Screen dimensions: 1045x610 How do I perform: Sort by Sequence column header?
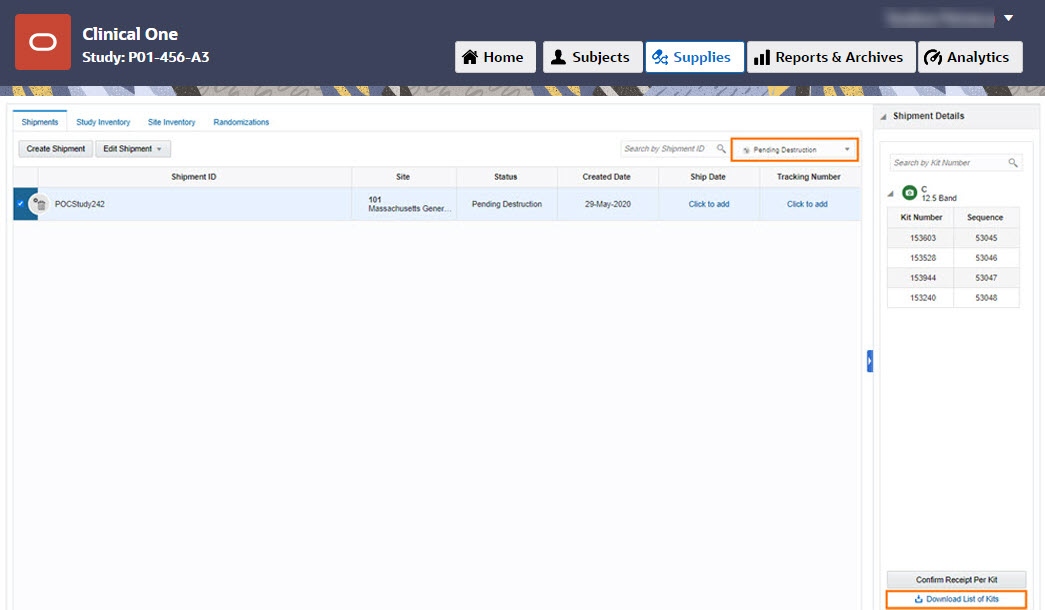pyautogui.click(x=985, y=217)
